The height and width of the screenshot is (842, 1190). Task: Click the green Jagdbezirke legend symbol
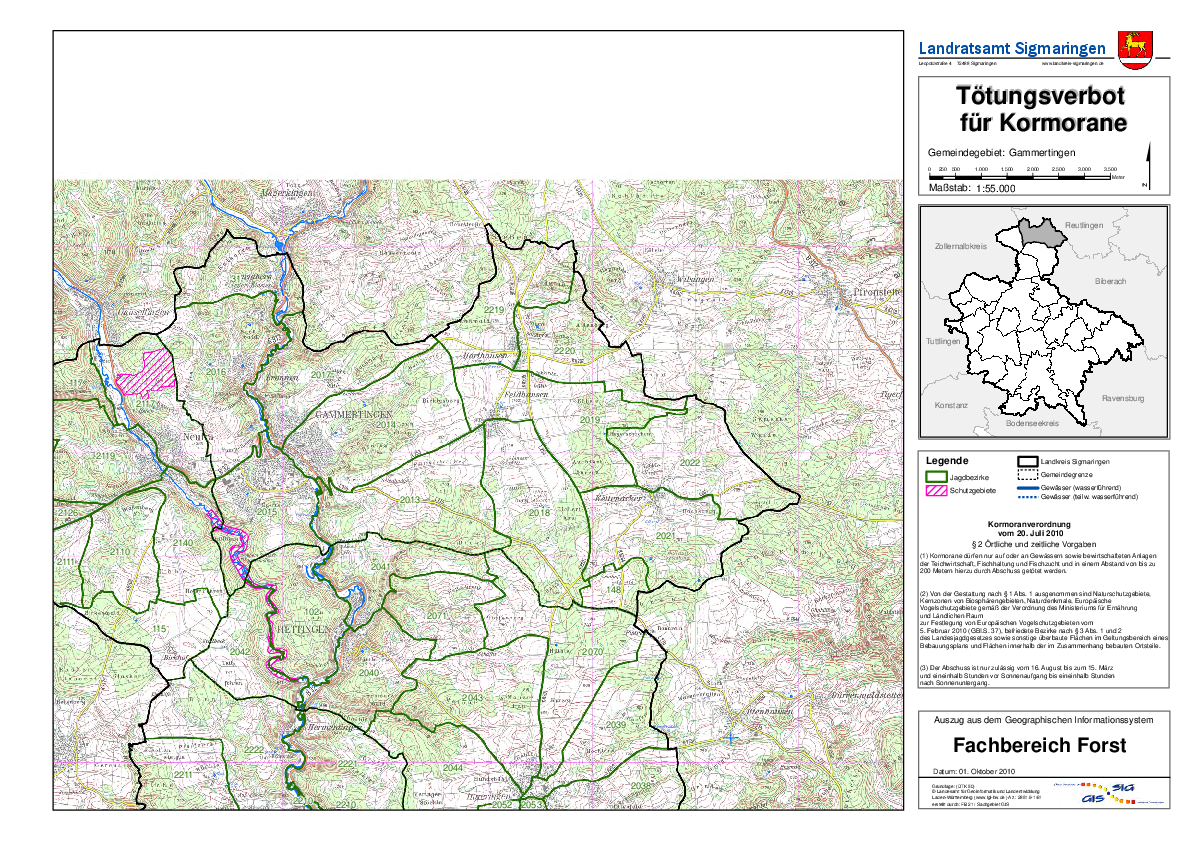(x=936, y=478)
